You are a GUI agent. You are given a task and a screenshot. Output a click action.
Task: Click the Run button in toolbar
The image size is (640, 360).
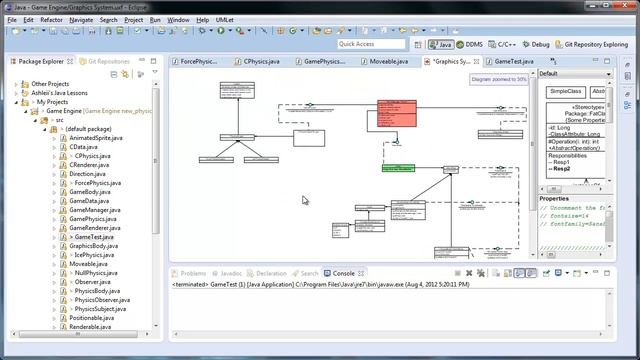[x=221, y=31]
